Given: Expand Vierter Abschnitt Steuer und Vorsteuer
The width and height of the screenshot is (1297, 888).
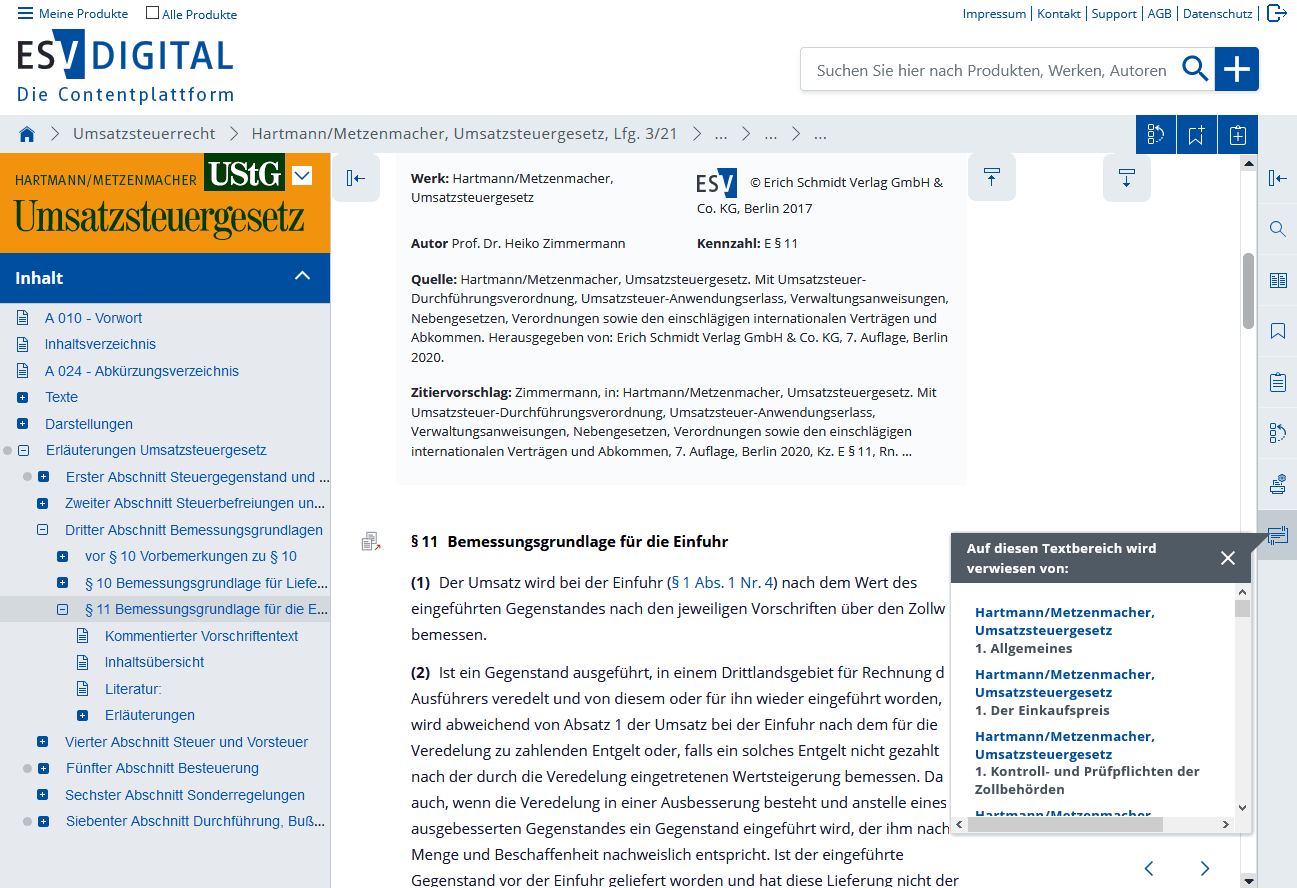Looking at the screenshot, I should click(x=42, y=742).
